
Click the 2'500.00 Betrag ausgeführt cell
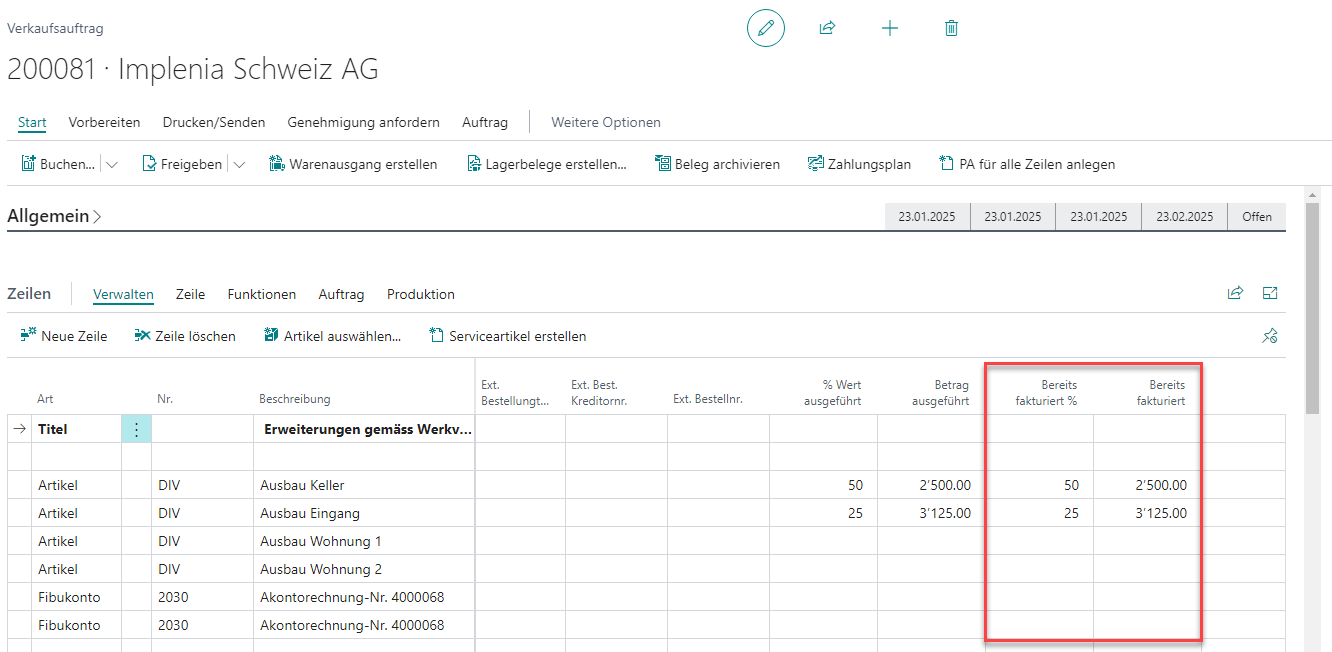pos(931,485)
